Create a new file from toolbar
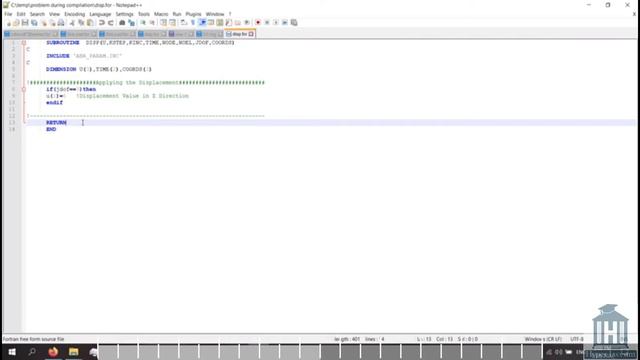 8,23
